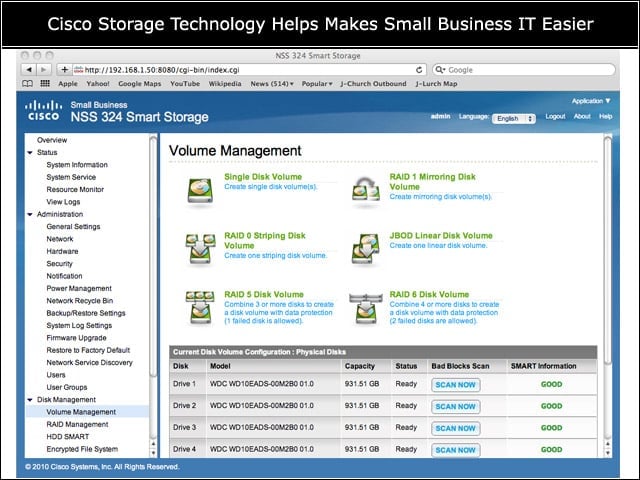
Task: Click the RAID 1 Mirroring Disk Volume icon
Action: 366,190
